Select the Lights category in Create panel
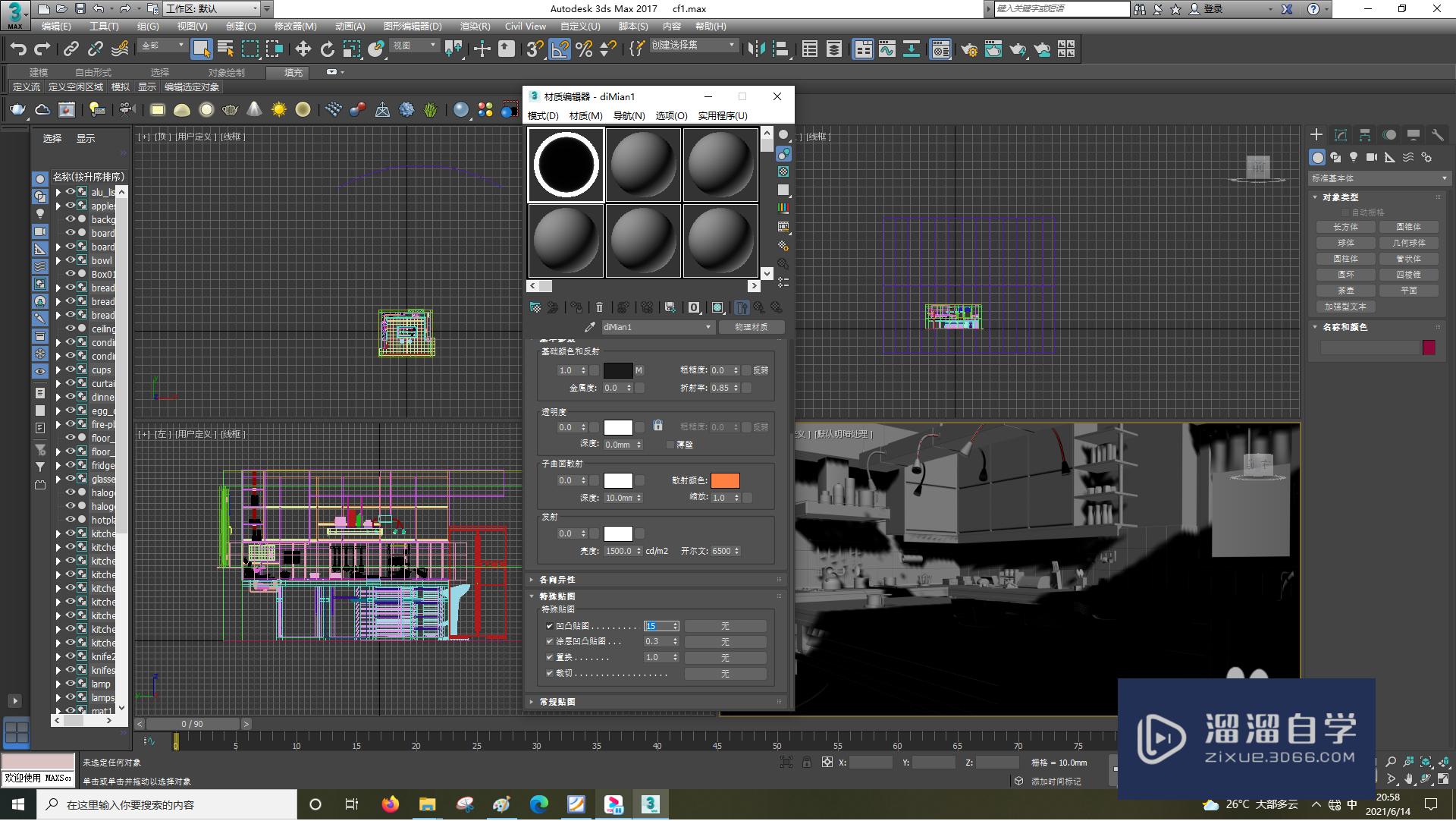Screen dimensions: 1456x821 click(1354, 157)
